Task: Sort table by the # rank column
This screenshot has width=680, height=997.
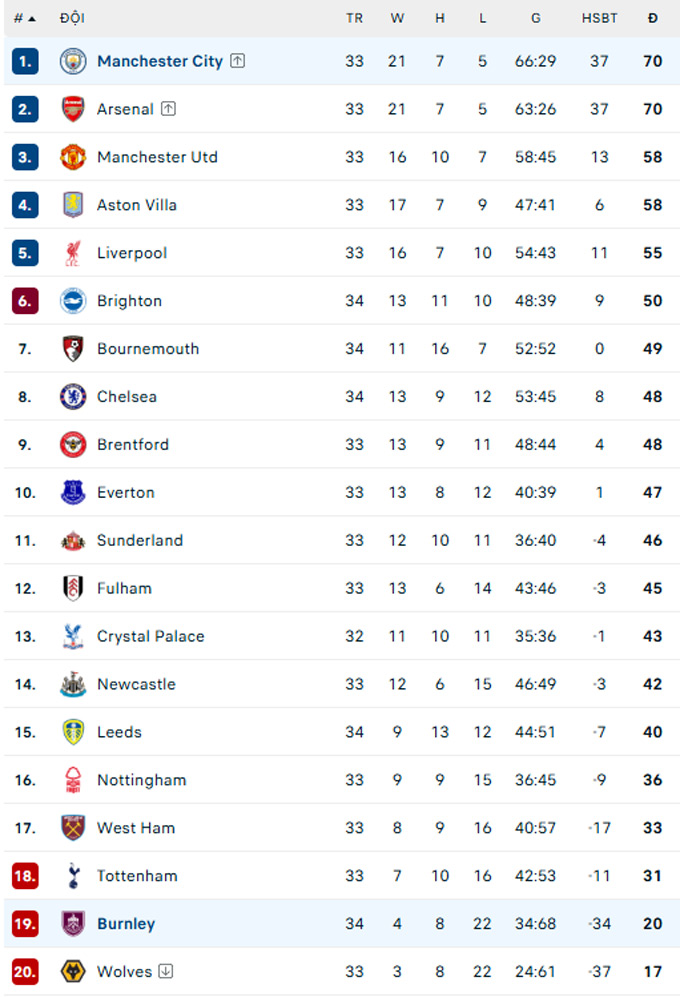Action: coord(24,18)
